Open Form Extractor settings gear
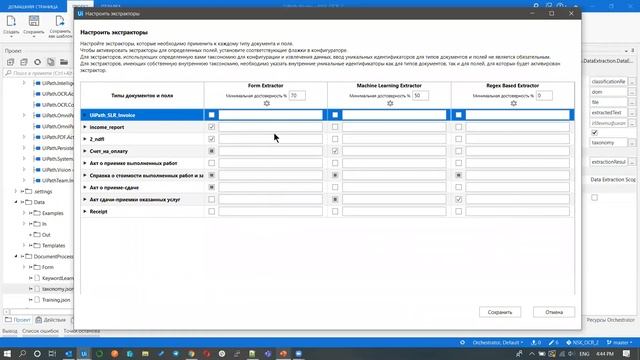This screenshot has height=360, width=640. [267, 104]
